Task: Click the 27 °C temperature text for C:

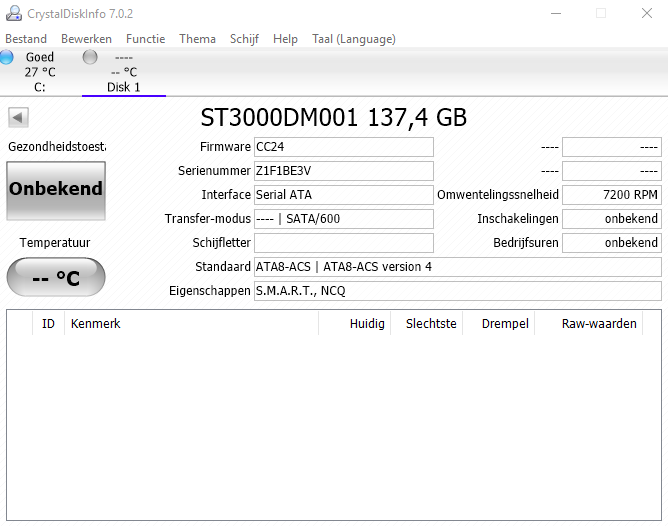Action: pyautogui.click(x=40, y=72)
